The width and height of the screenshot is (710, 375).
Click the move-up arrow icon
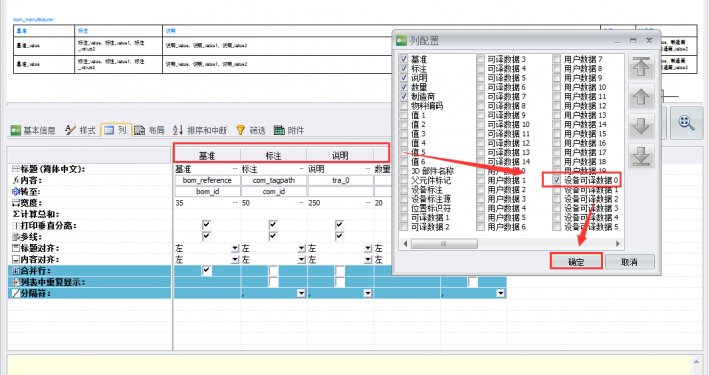[x=641, y=96]
